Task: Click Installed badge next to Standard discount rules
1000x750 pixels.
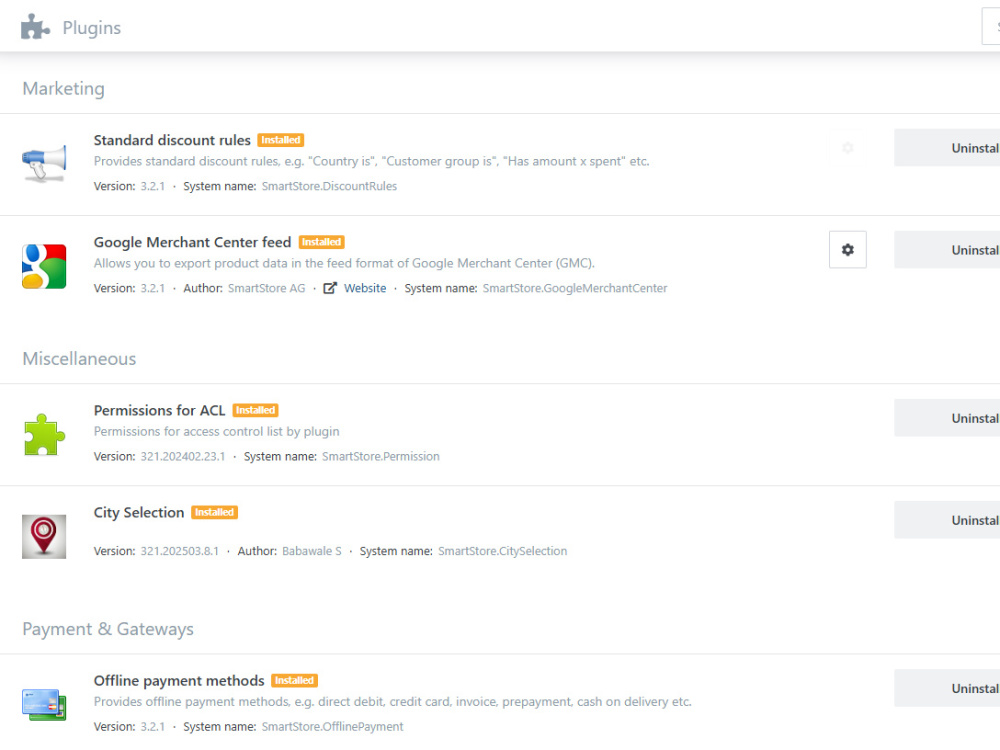Action: click(x=281, y=140)
